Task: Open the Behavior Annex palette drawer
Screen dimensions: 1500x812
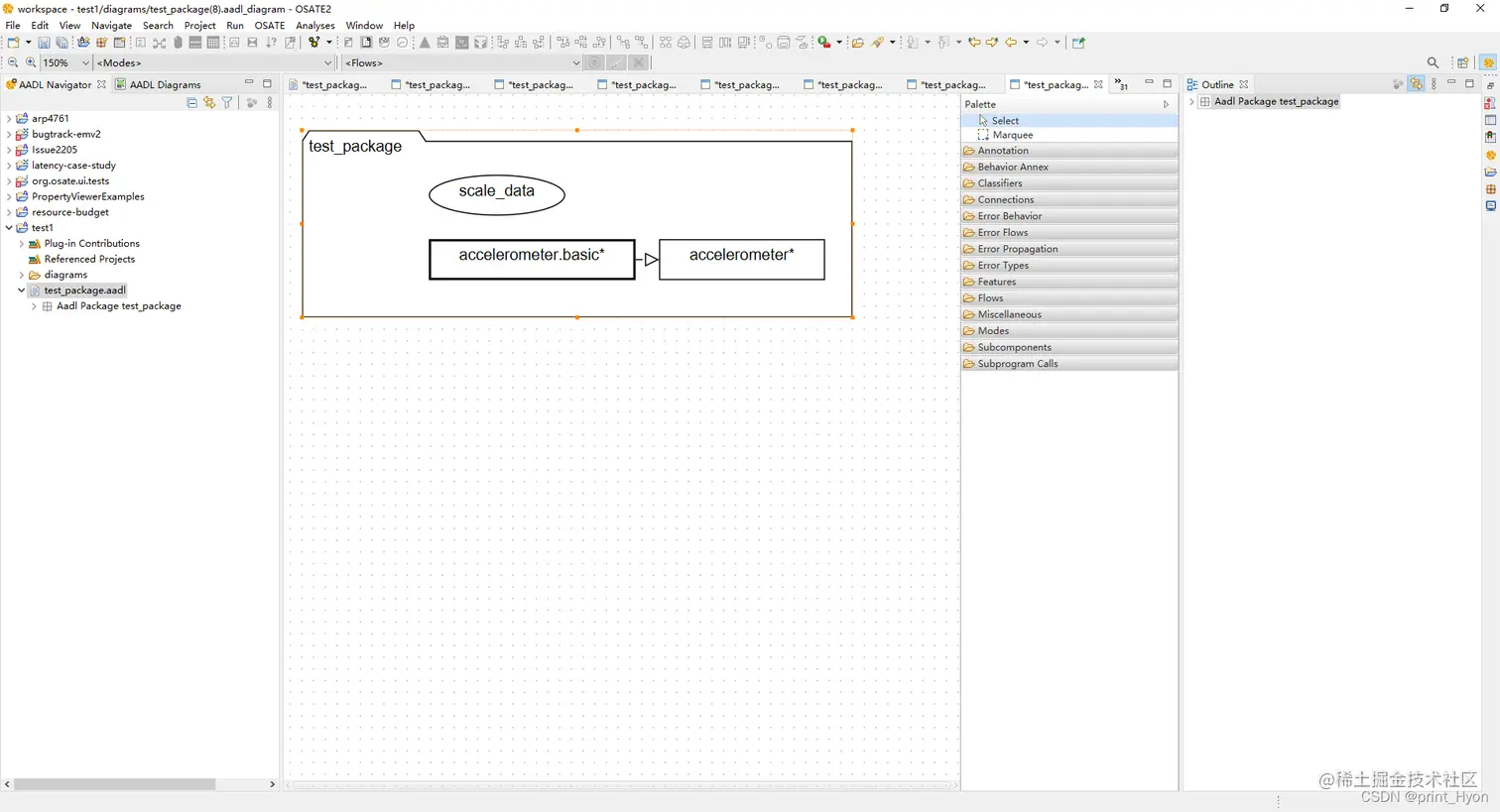Action: [x=1069, y=167]
